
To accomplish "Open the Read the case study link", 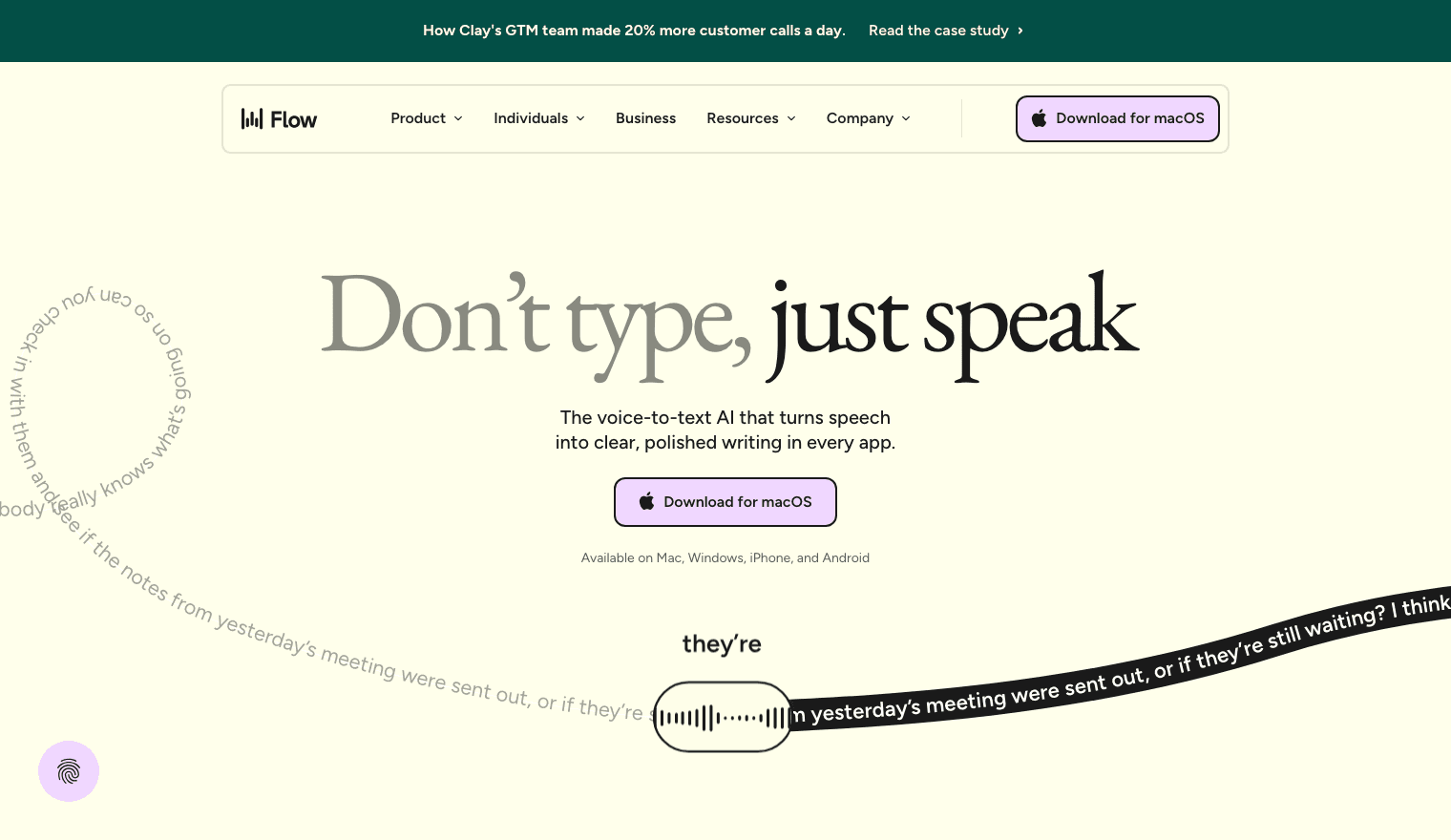I will point(946,31).
